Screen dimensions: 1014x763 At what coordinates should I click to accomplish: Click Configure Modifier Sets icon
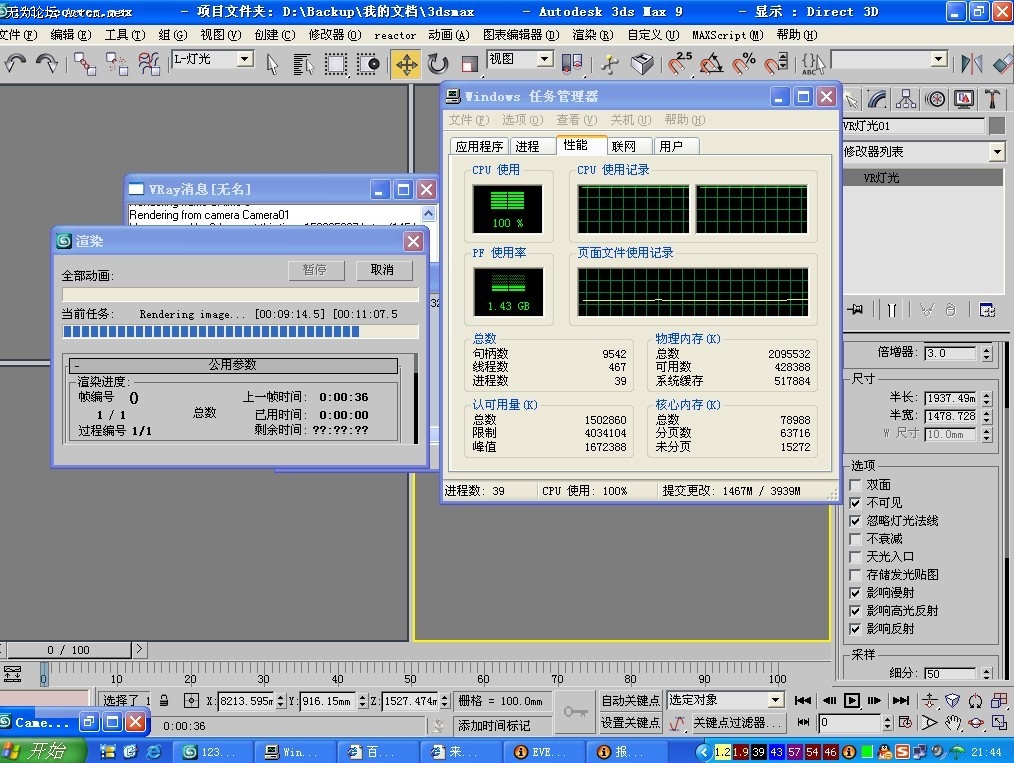(x=987, y=310)
